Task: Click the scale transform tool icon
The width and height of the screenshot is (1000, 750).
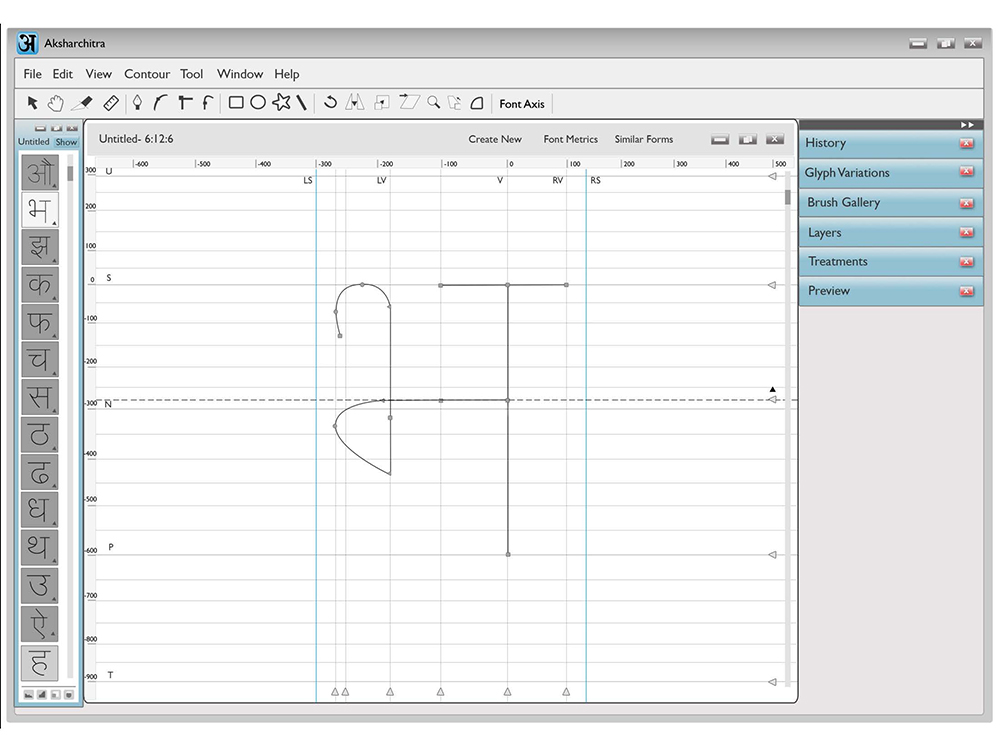Action: click(382, 103)
